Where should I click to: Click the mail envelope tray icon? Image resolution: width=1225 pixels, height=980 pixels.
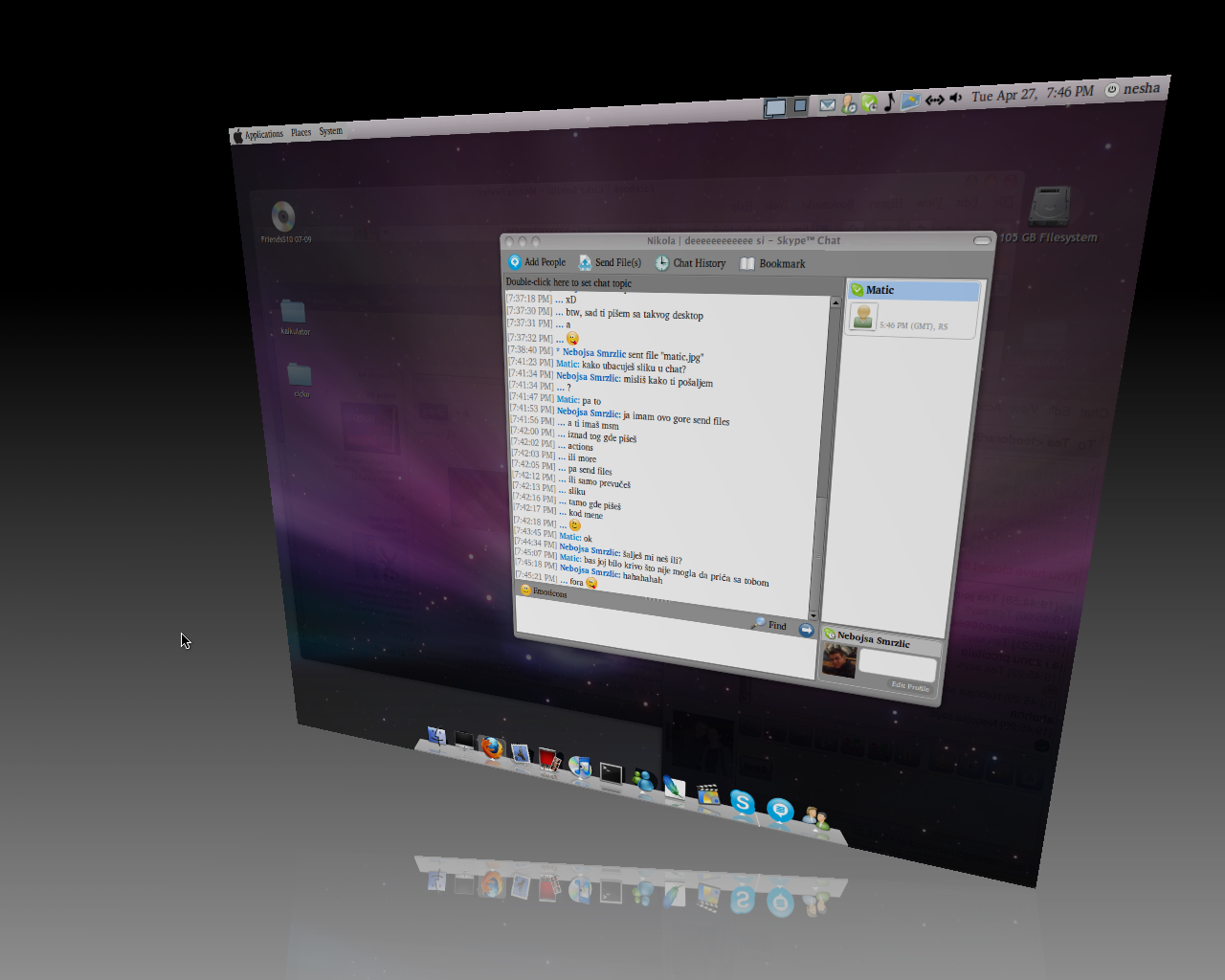828,105
